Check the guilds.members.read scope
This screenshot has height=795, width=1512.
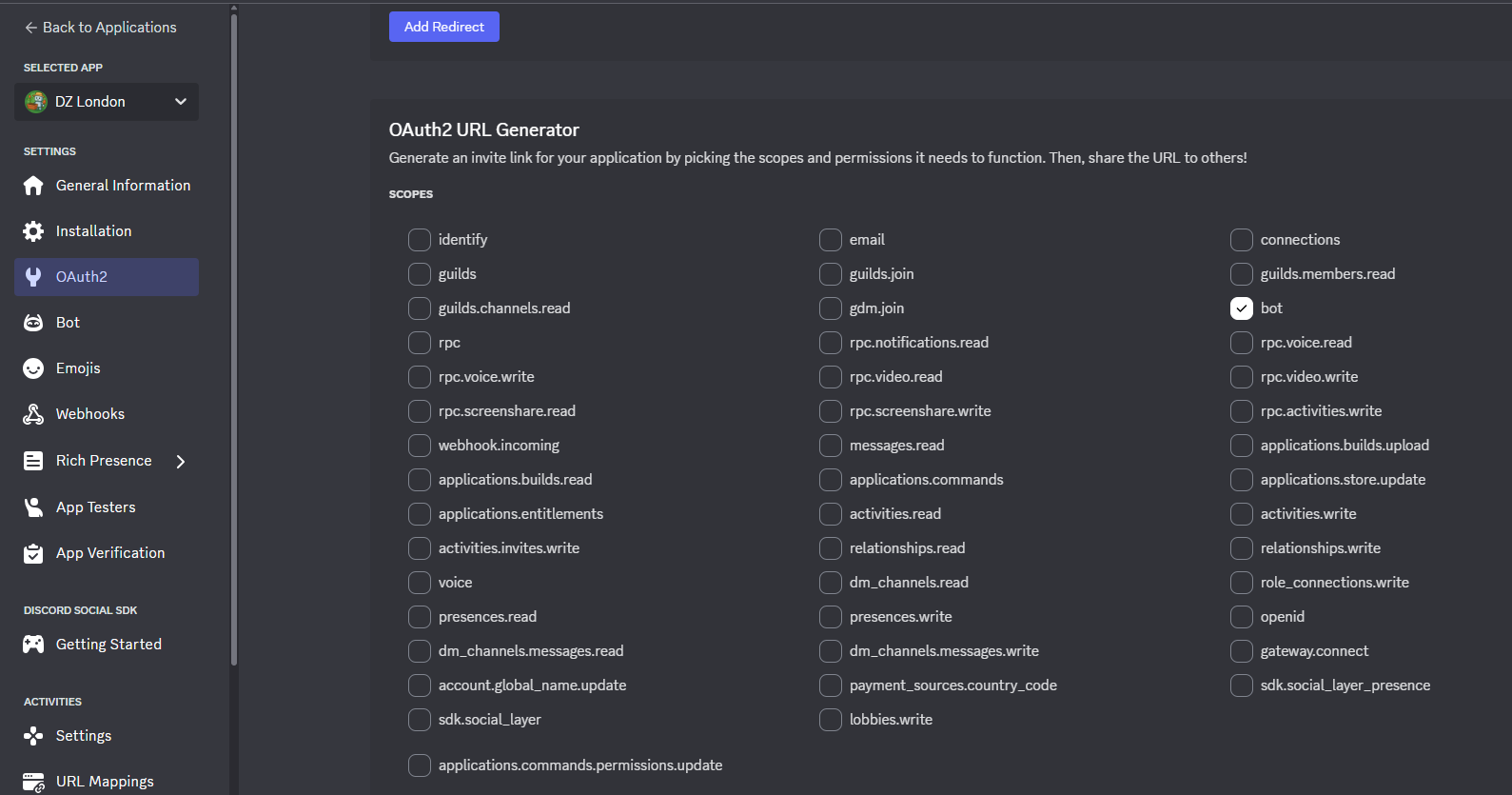pyautogui.click(x=1242, y=274)
